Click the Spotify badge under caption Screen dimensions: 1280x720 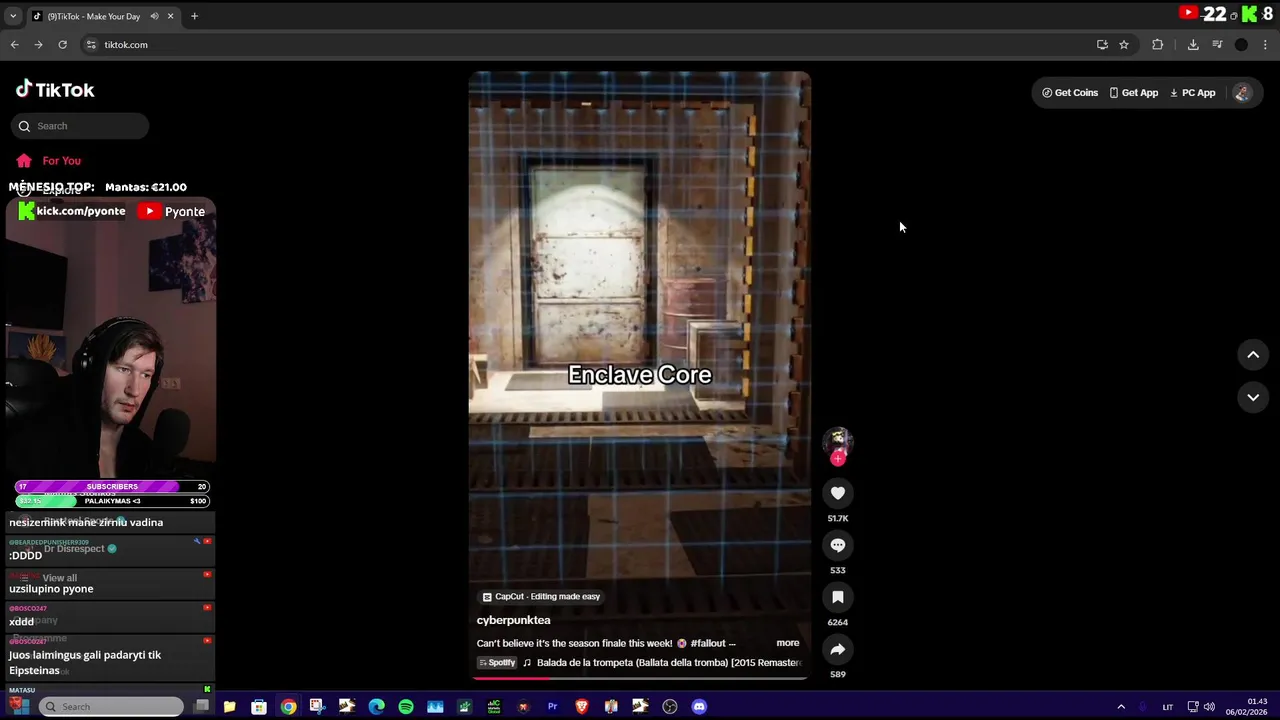point(497,663)
